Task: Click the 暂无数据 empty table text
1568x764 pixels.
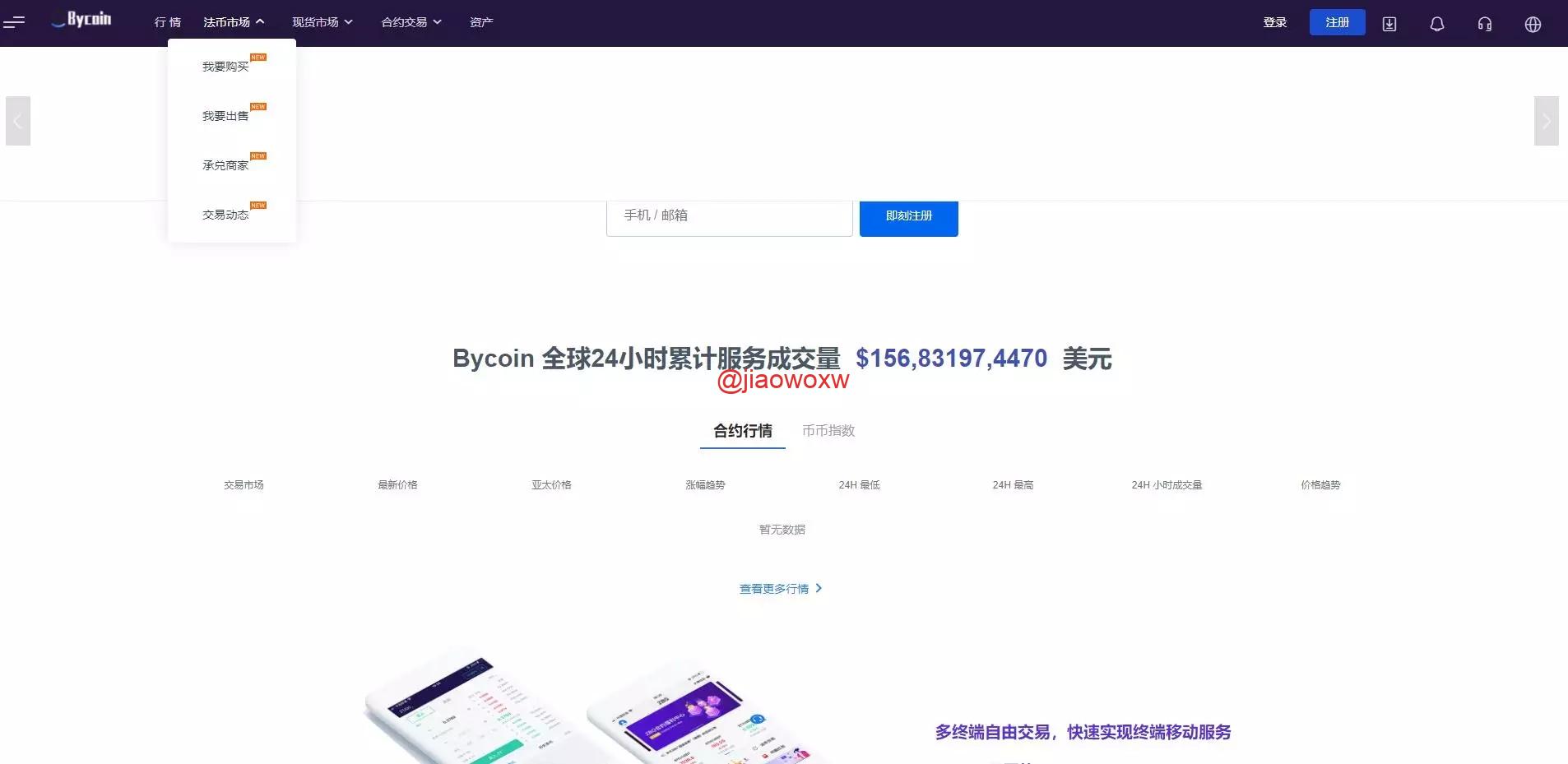Action: pyautogui.click(x=782, y=530)
